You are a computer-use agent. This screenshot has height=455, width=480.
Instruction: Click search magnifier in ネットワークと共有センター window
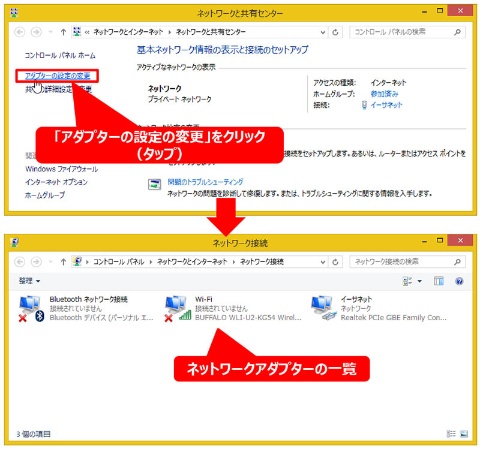pos(458,32)
